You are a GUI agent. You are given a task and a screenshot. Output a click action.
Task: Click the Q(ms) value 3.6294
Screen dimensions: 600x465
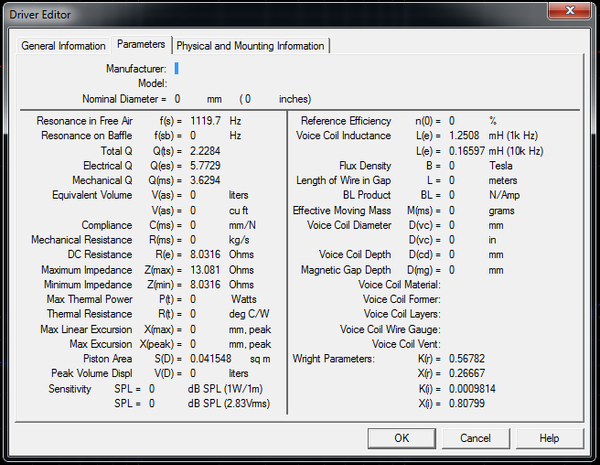205,180
